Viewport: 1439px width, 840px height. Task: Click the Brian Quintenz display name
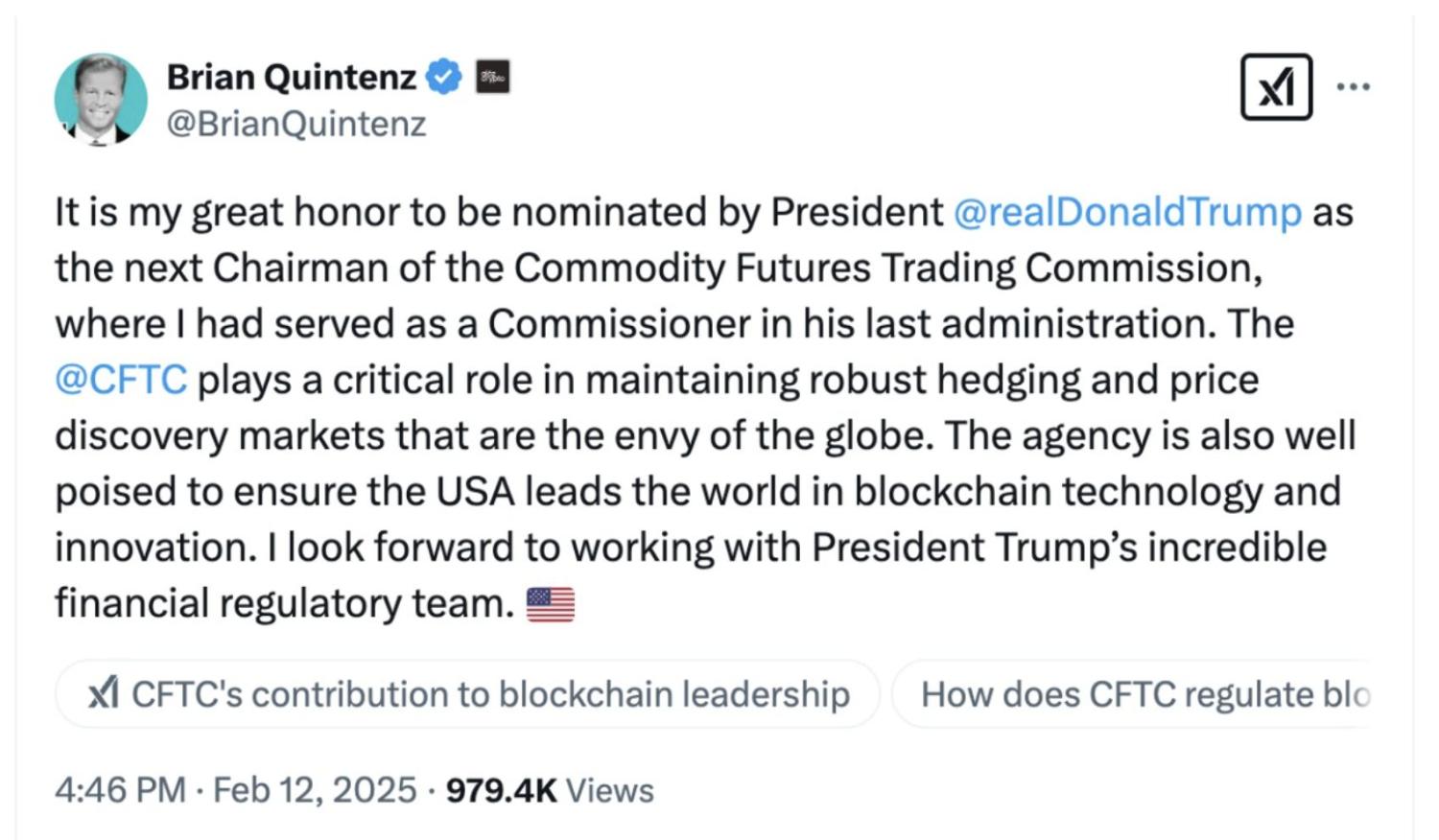(292, 77)
